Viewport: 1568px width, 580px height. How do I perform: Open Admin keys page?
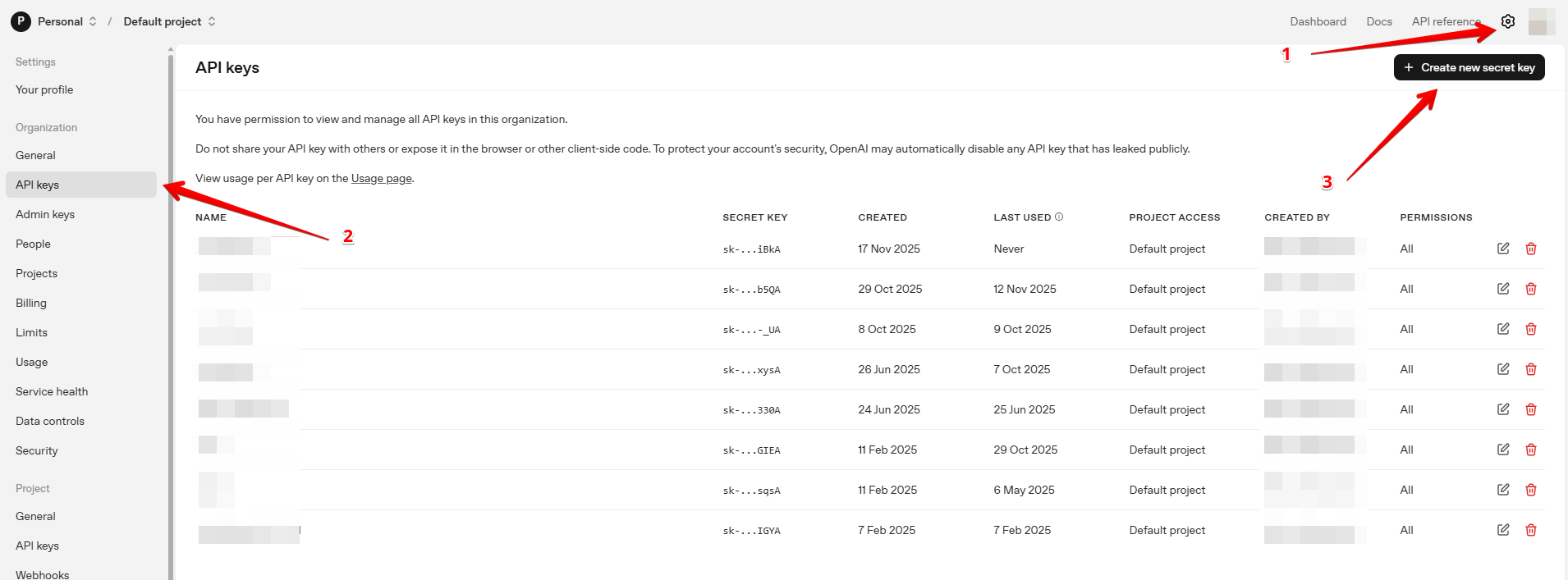(45, 214)
